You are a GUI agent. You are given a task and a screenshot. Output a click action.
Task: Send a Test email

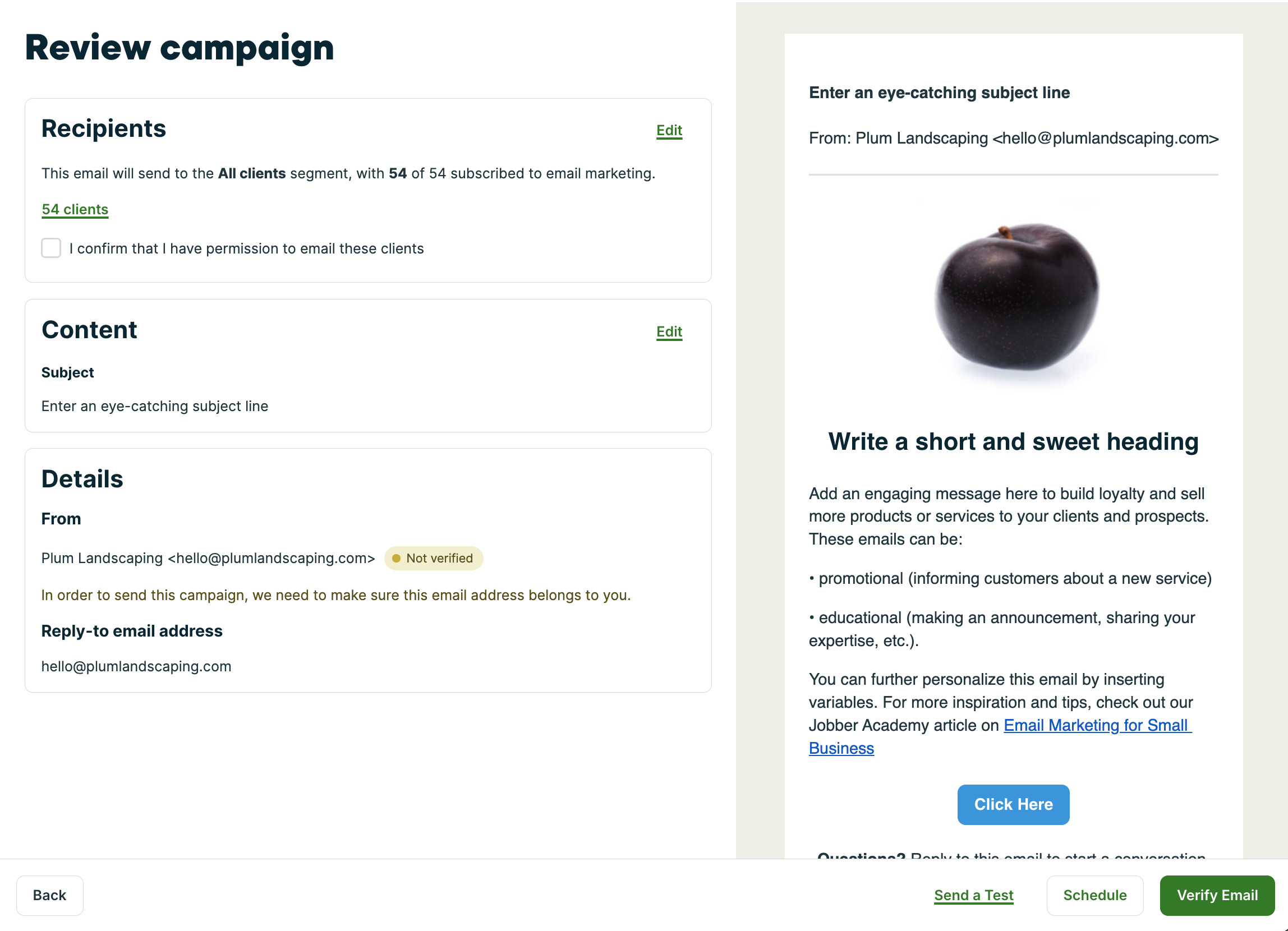[x=973, y=895]
